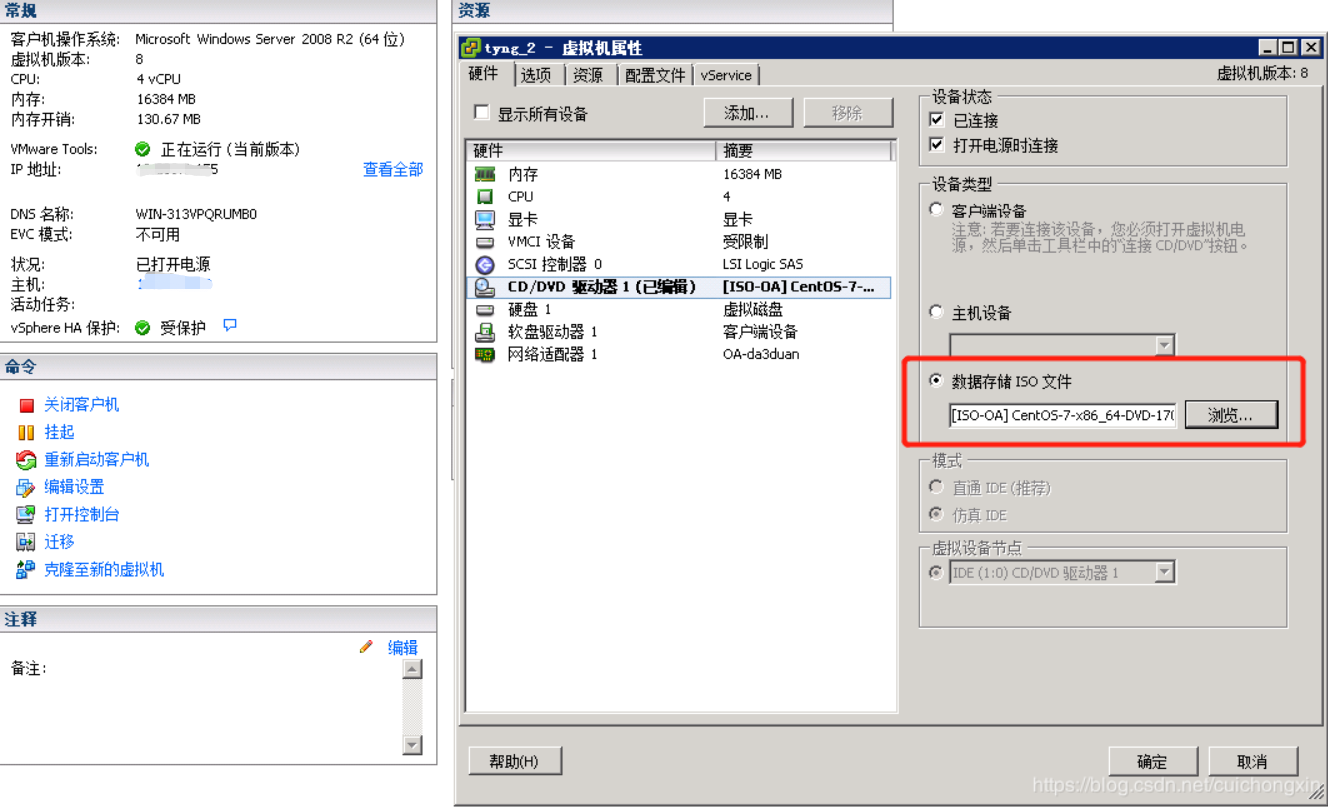Select the 直通 IDE (推荐) radio option

(936, 487)
